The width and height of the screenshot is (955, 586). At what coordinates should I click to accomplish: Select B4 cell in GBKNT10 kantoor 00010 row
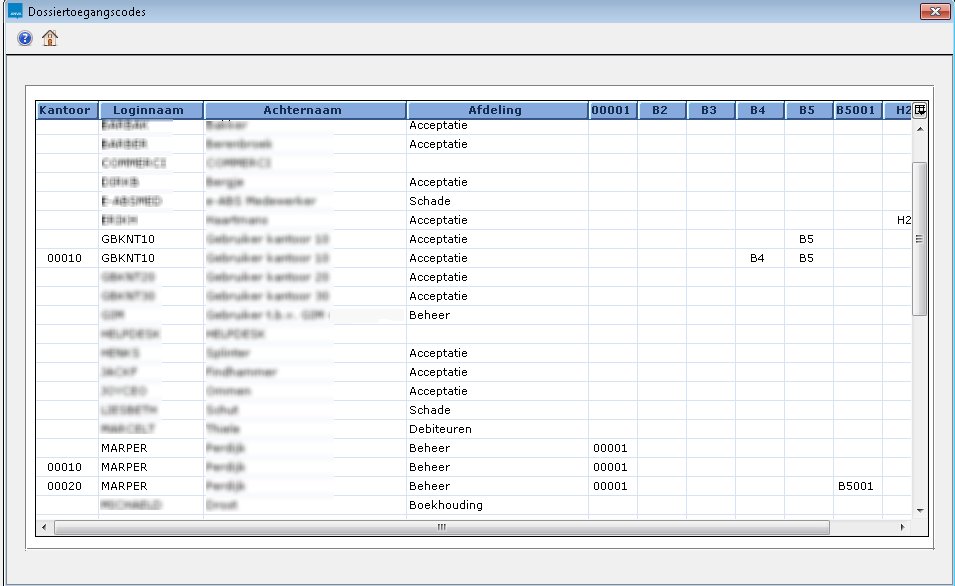[x=759, y=258]
